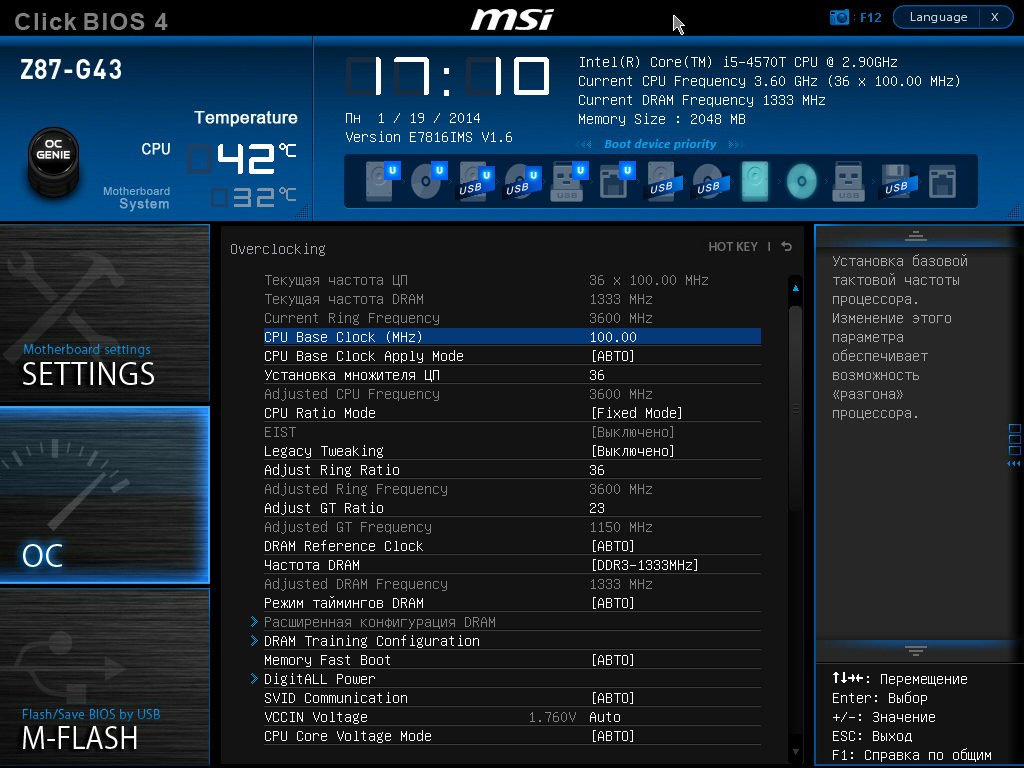The image size is (1024, 768).
Task: Select the UEFI hard disk boot device icon
Action: [x=382, y=181]
